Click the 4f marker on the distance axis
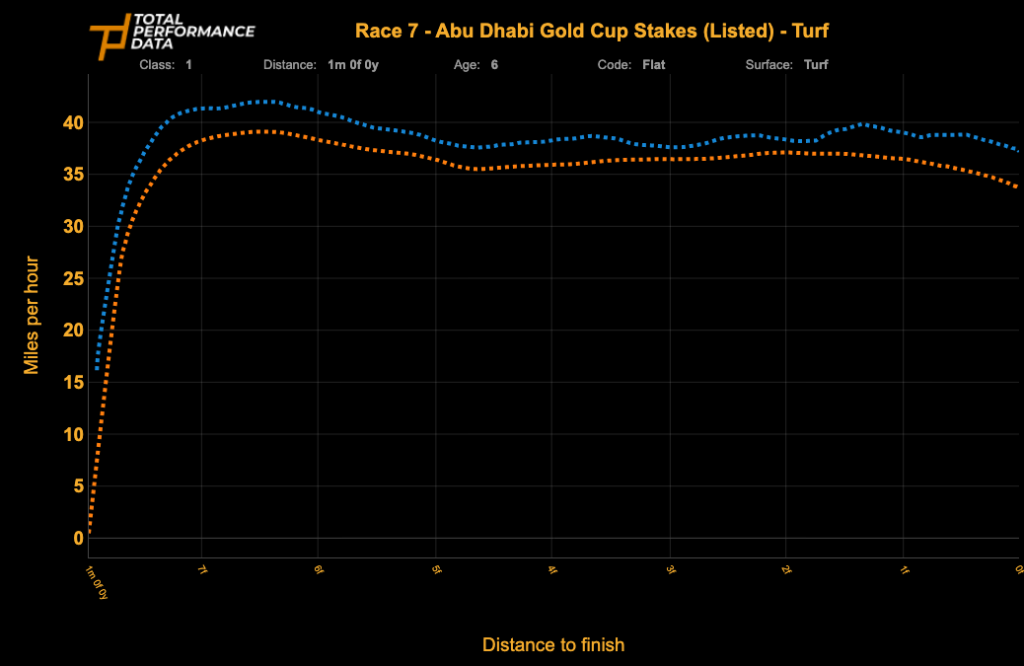 pyautogui.click(x=551, y=569)
